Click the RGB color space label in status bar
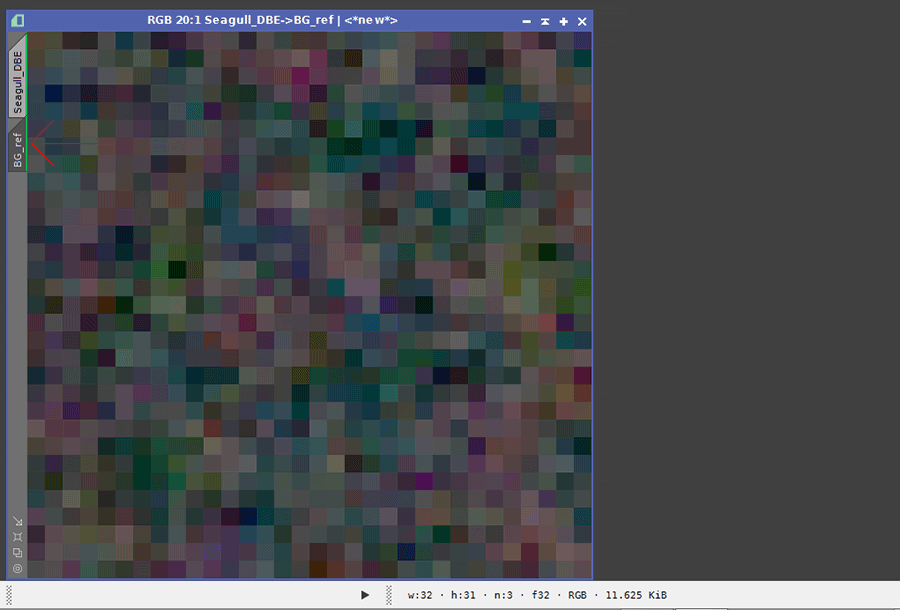 pos(577,595)
